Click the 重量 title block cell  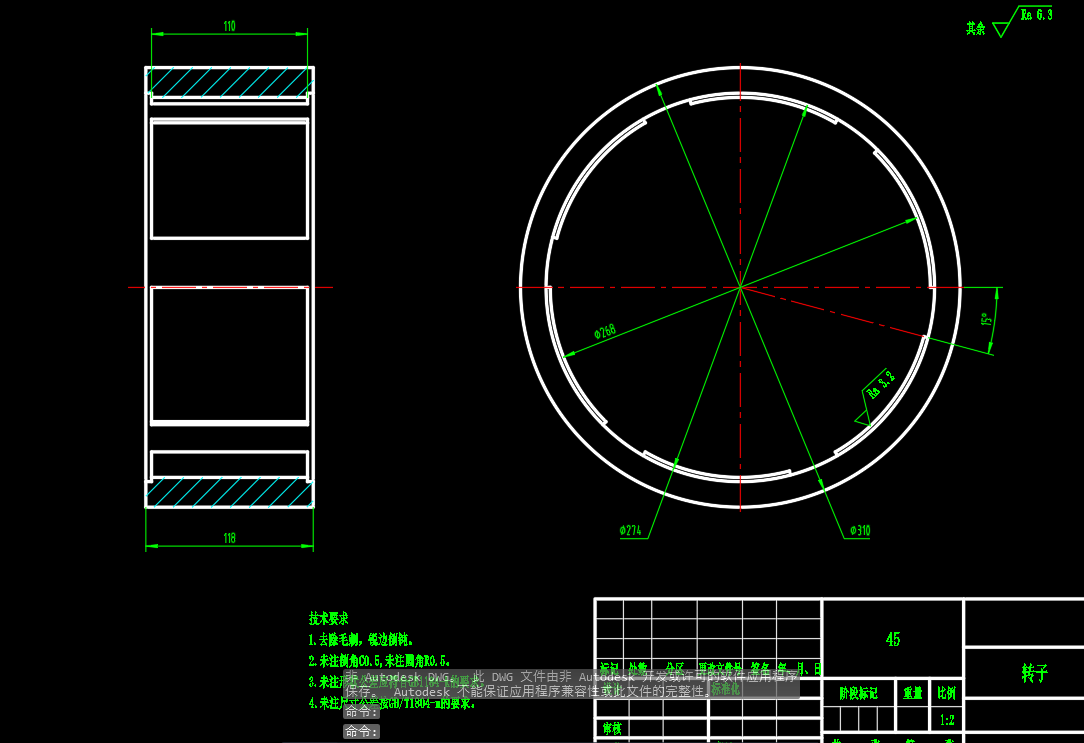[913, 693]
